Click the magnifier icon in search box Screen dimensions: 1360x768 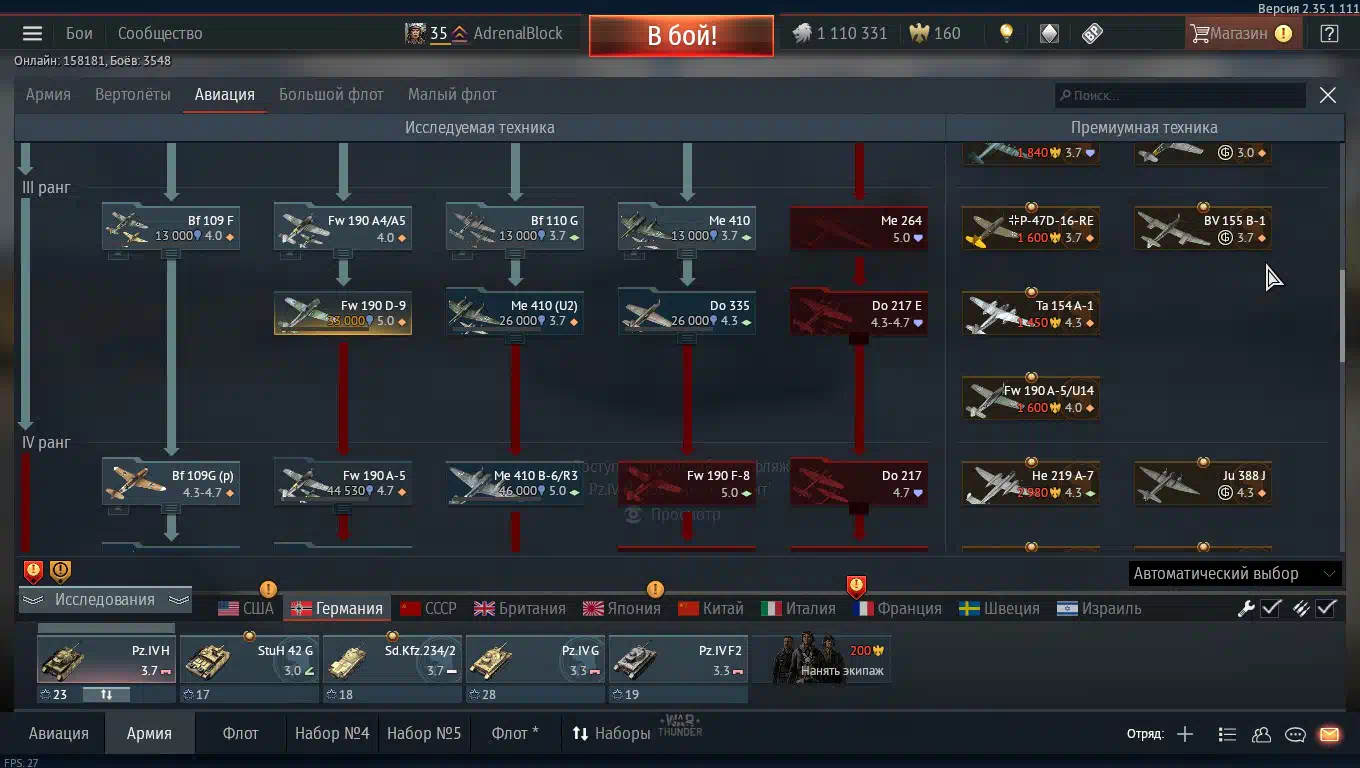click(x=1065, y=95)
